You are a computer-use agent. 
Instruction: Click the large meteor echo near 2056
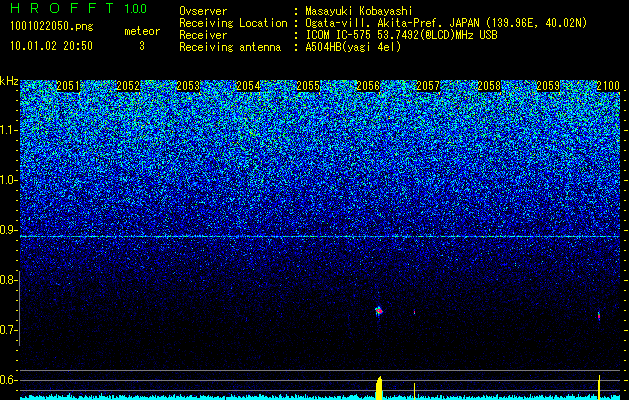tap(379, 311)
